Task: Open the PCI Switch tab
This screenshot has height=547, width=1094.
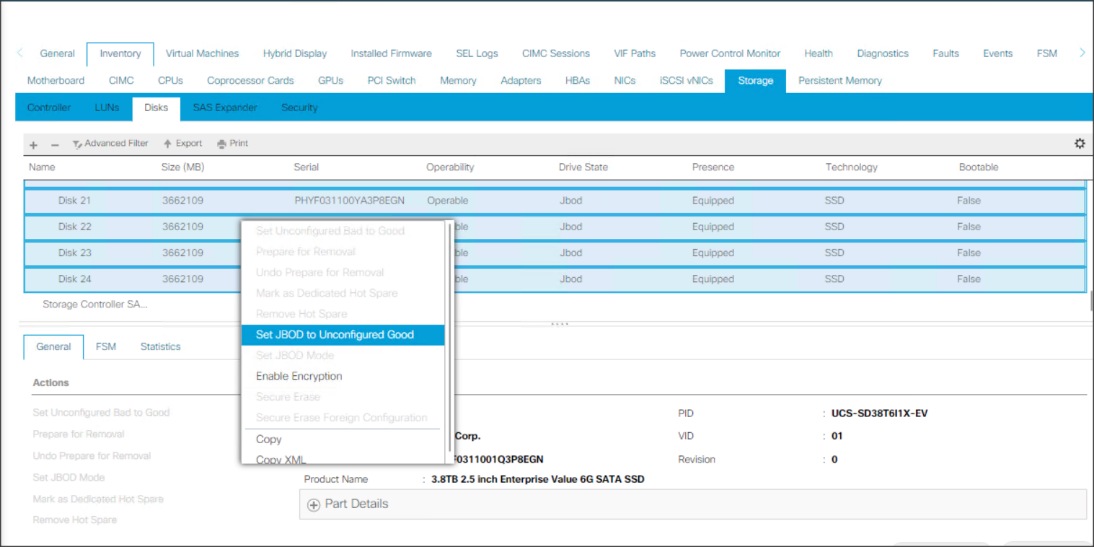Action: [x=391, y=80]
